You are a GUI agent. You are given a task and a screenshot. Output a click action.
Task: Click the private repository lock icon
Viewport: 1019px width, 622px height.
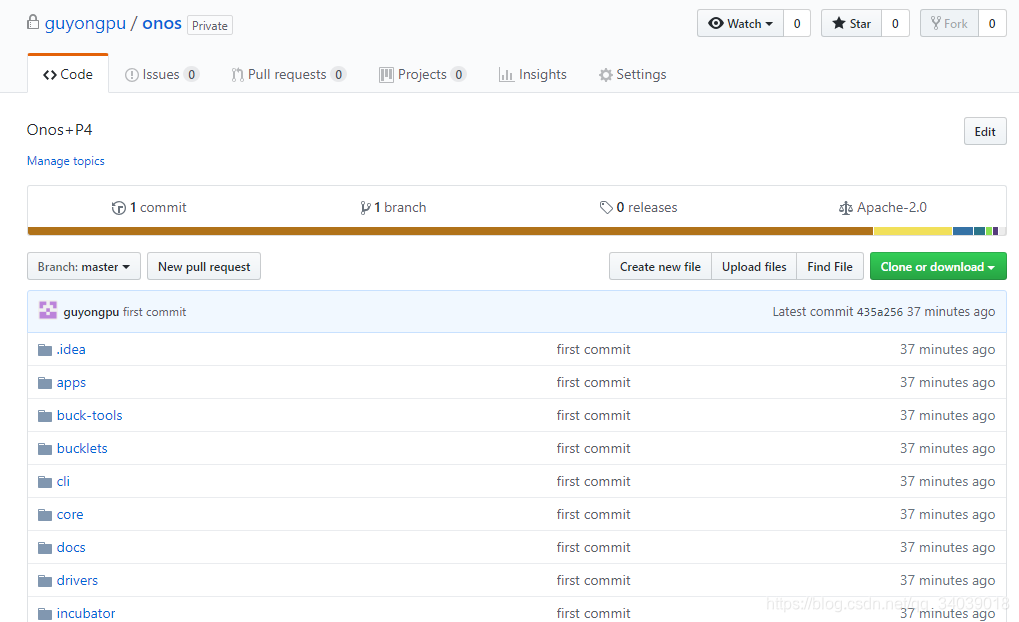(32, 22)
